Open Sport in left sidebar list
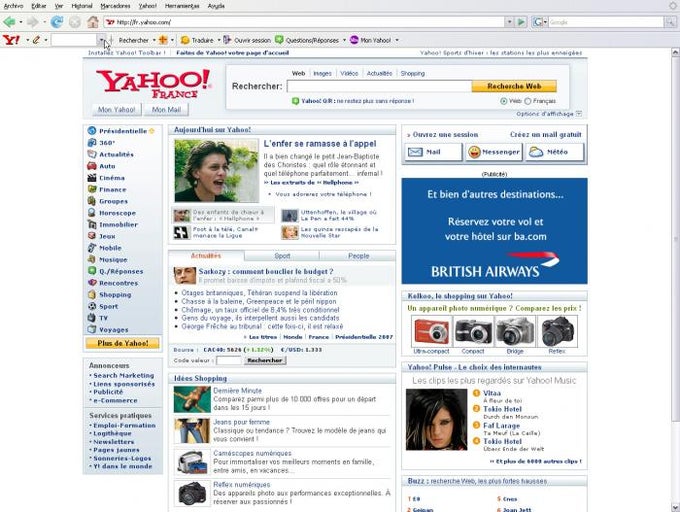This screenshot has width=680, height=512. pyautogui.click(x=108, y=307)
